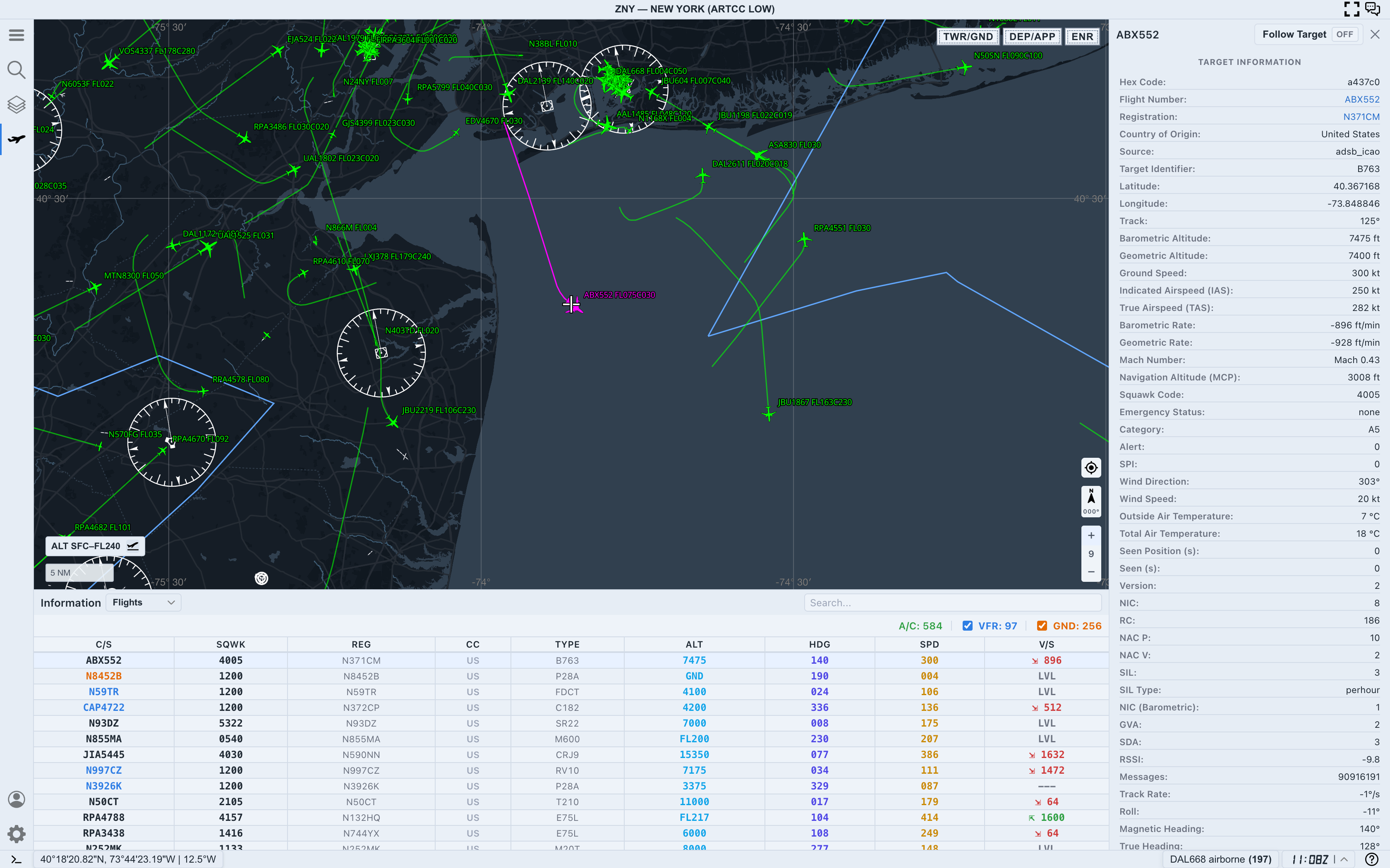Screen dimensions: 1390x868
Task: Toggle Follow Target OFF switch
Action: click(1344, 34)
